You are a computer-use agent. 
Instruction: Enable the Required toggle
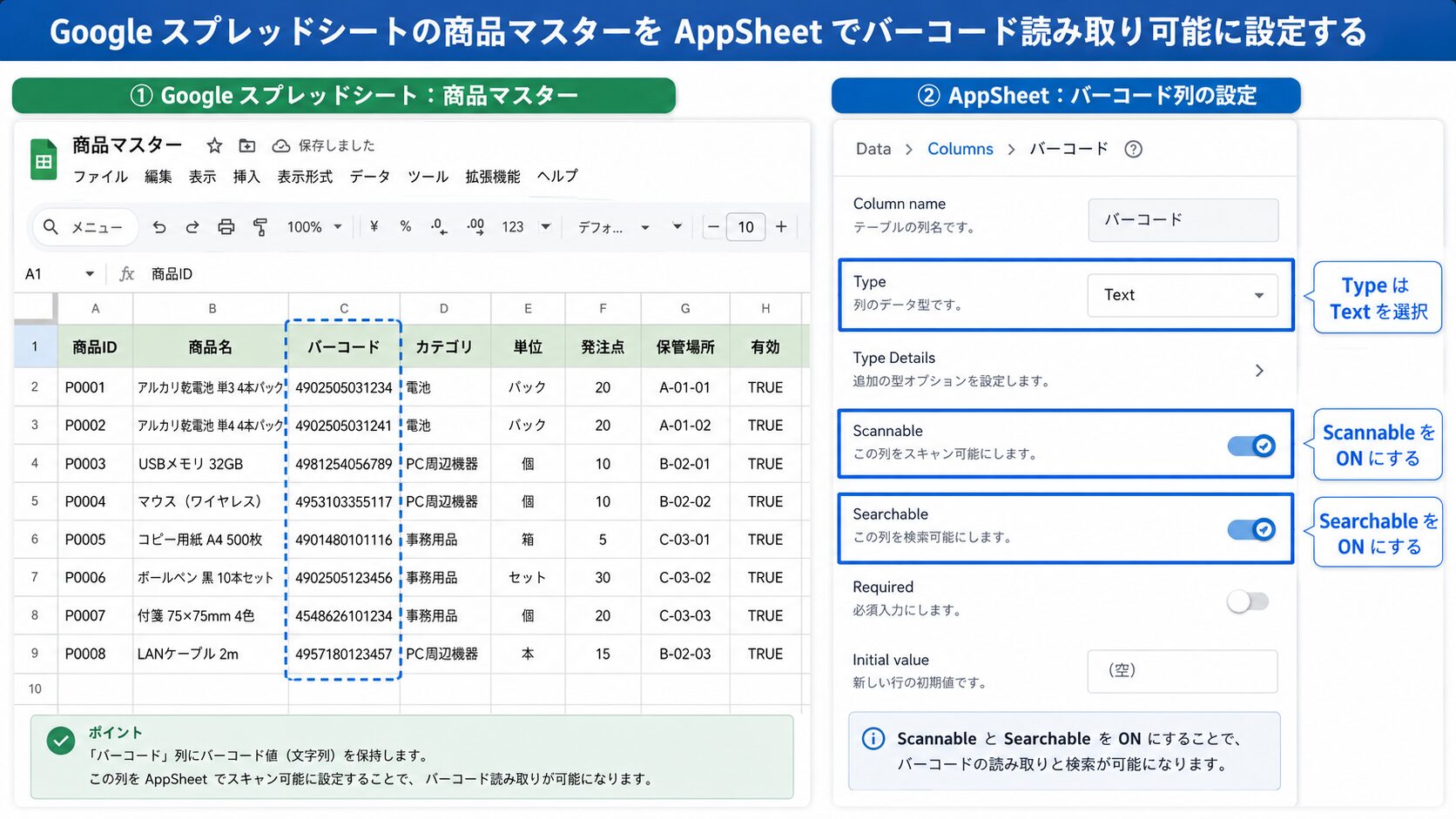1248,601
